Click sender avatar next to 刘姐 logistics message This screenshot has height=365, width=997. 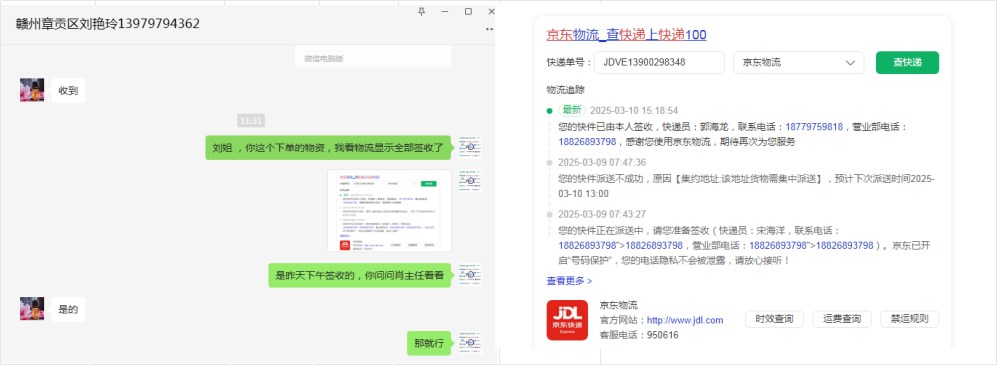tap(470, 147)
